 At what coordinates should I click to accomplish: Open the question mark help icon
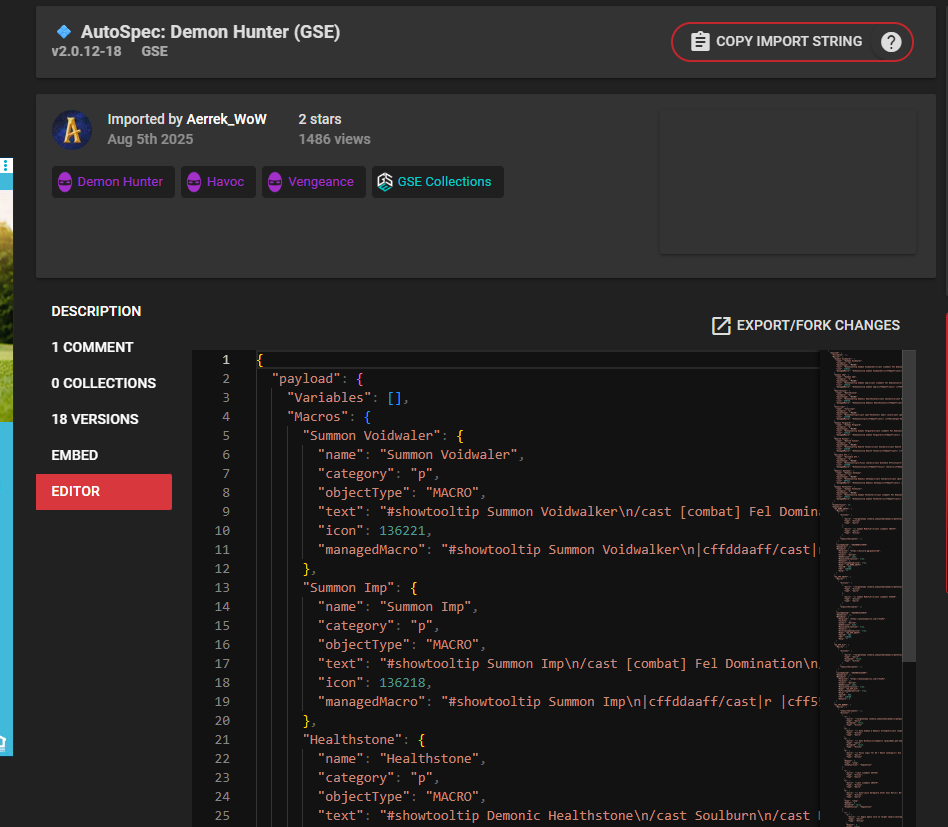click(891, 42)
